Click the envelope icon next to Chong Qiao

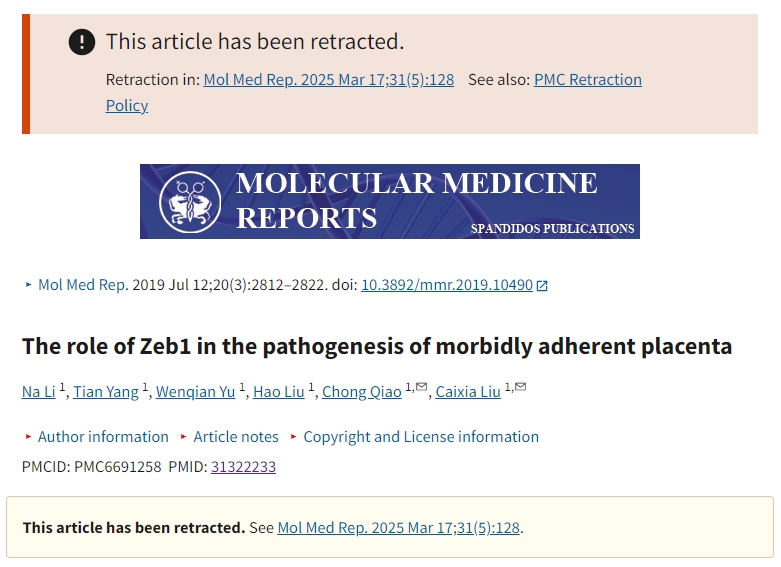pos(421,386)
